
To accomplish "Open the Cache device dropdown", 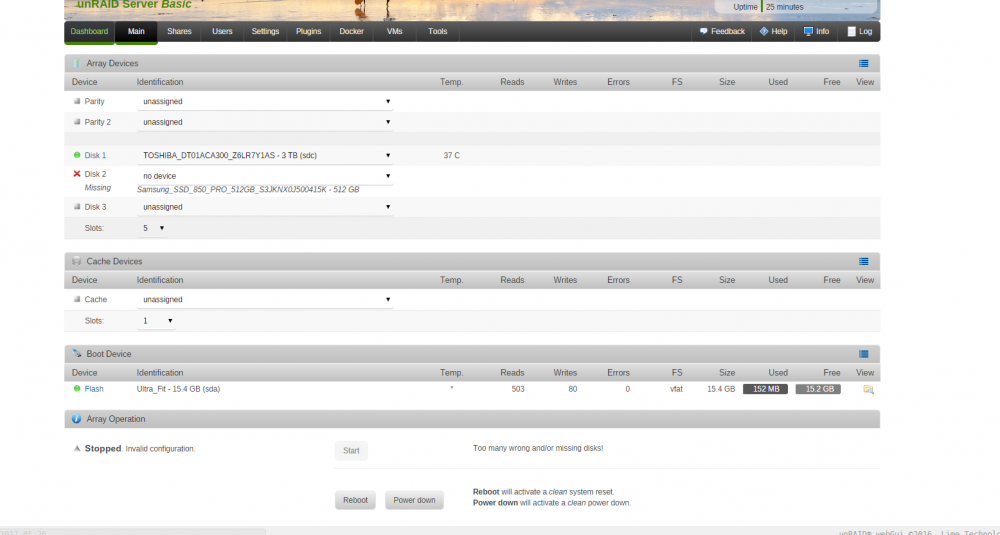I will [x=265, y=299].
